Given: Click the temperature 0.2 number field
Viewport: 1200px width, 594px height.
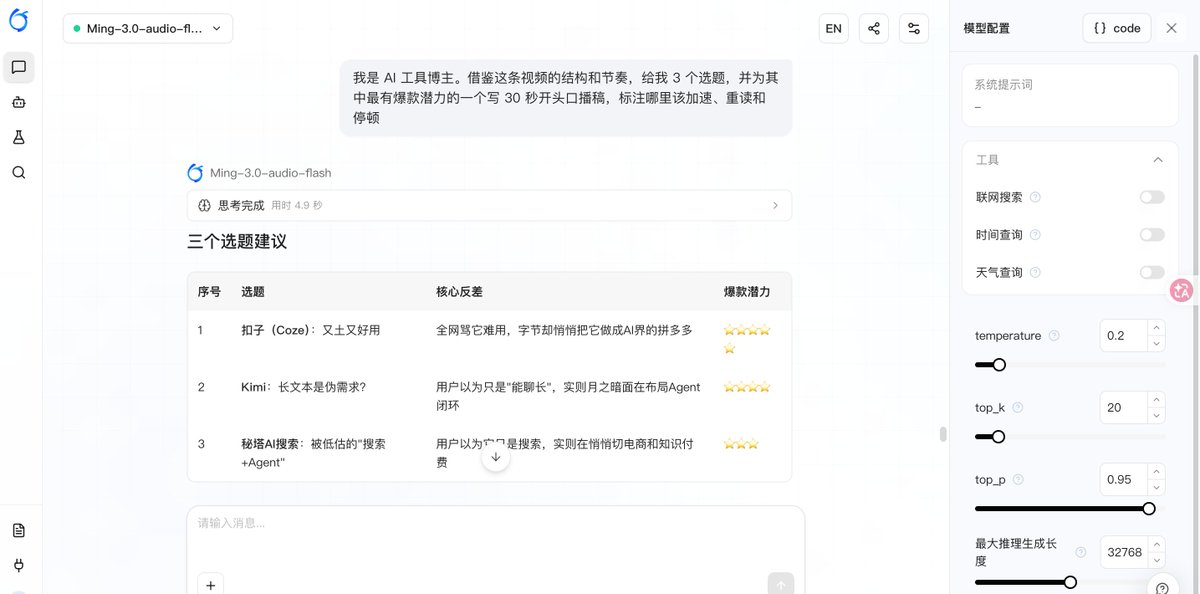Looking at the screenshot, I should tap(1124, 336).
